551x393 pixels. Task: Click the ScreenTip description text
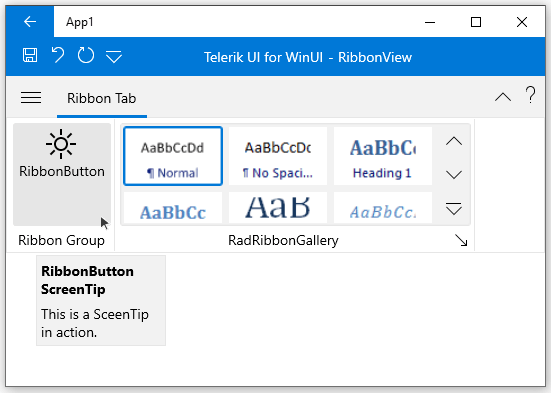(95, 323)
